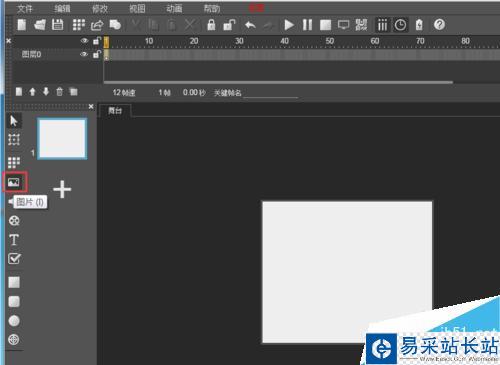Select the film reel video tool

click(x=14, y=221)
